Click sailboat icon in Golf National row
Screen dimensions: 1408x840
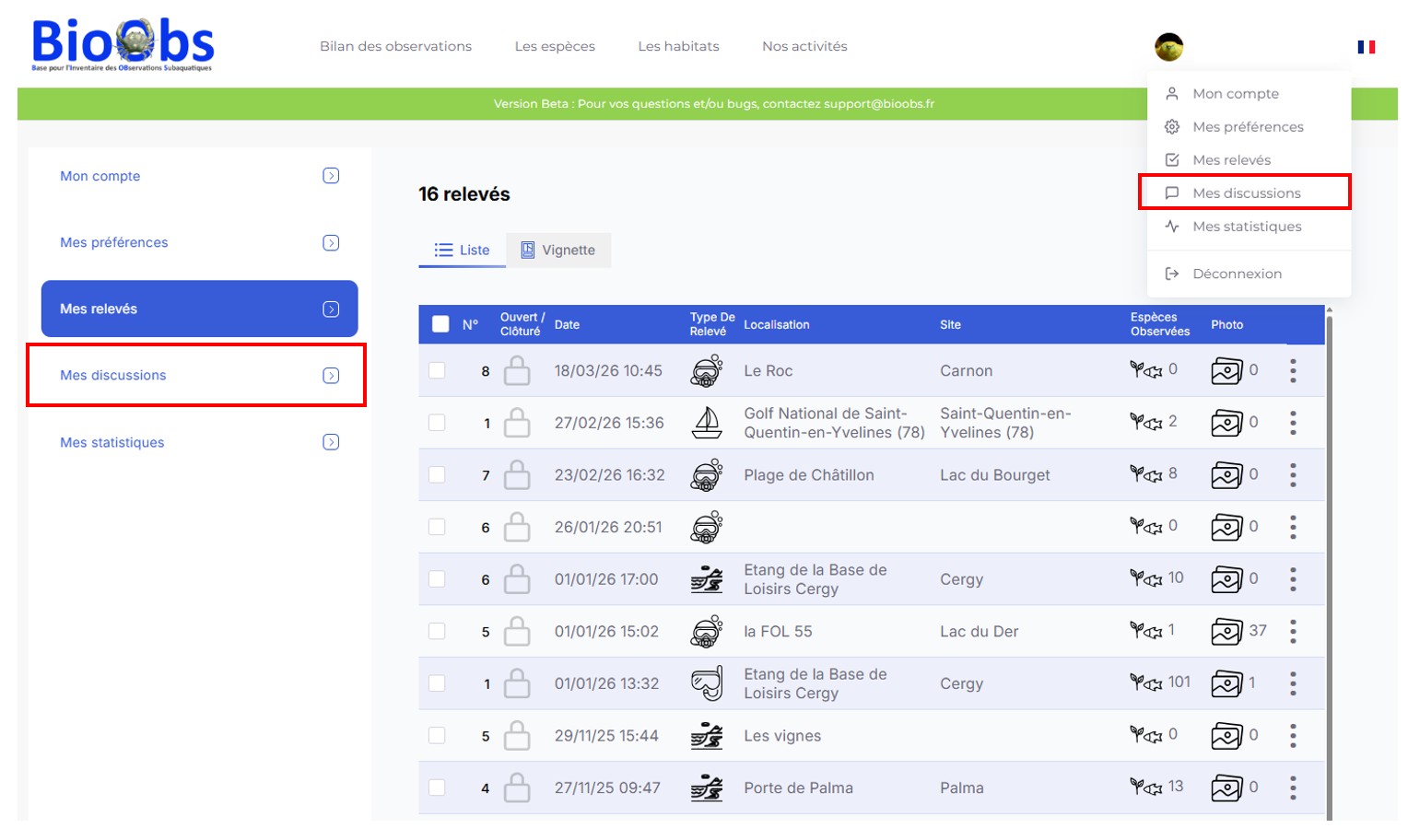click(x=707, y=423)
